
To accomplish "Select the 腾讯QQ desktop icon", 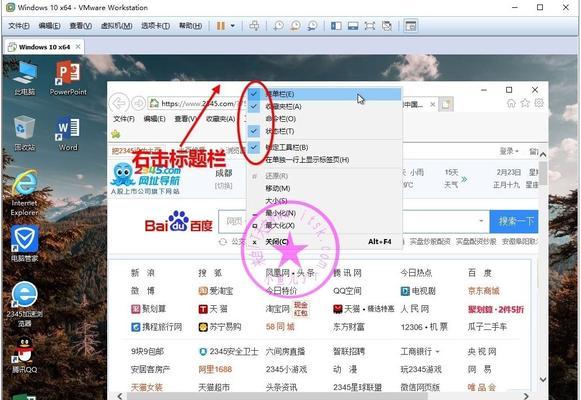I will (24, 355).
